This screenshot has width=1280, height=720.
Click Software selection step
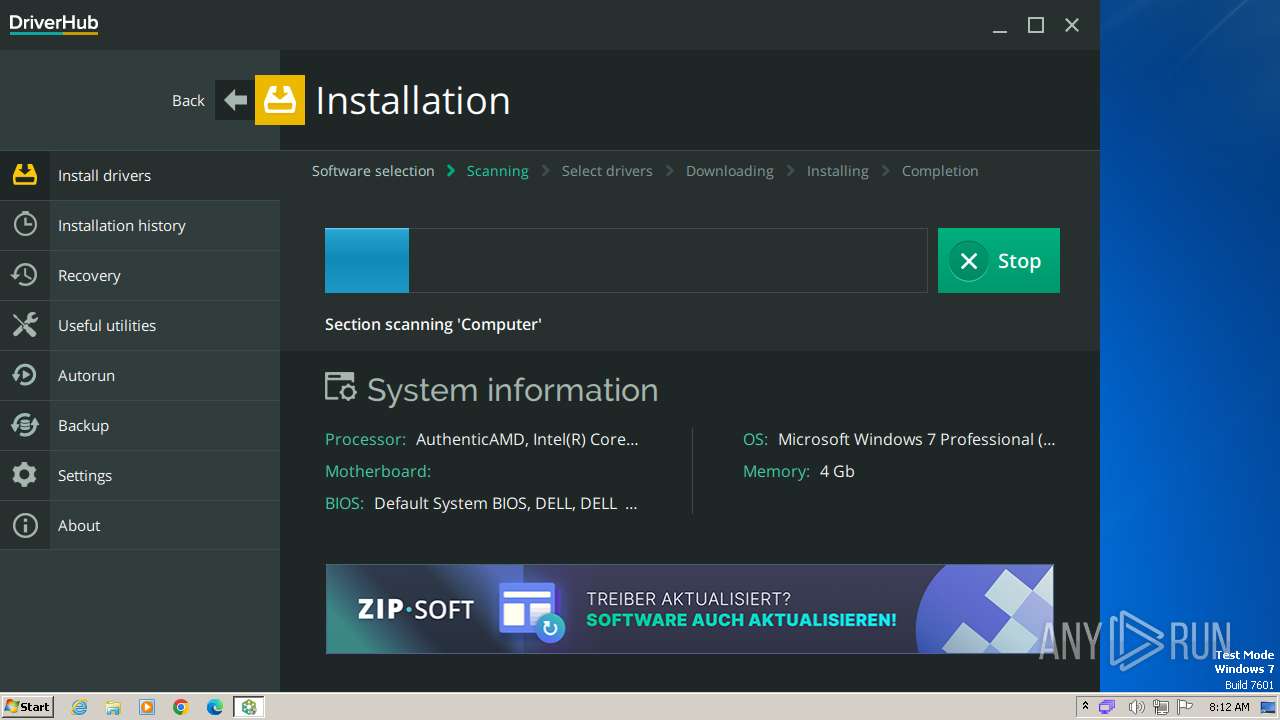click(373, 171)
